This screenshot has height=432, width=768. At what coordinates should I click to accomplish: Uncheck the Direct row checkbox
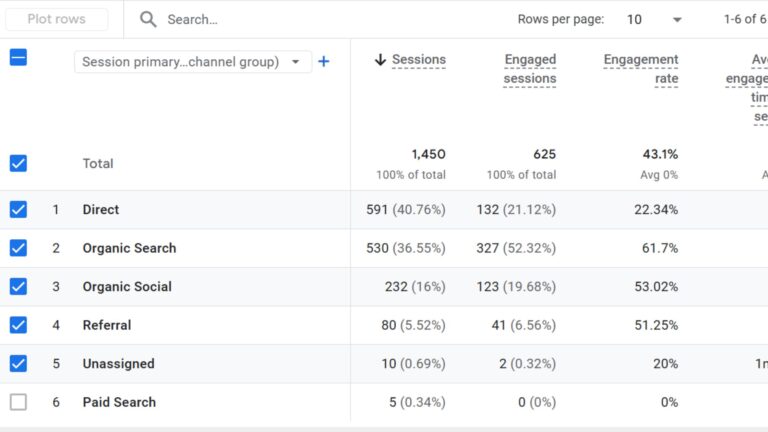18,210
